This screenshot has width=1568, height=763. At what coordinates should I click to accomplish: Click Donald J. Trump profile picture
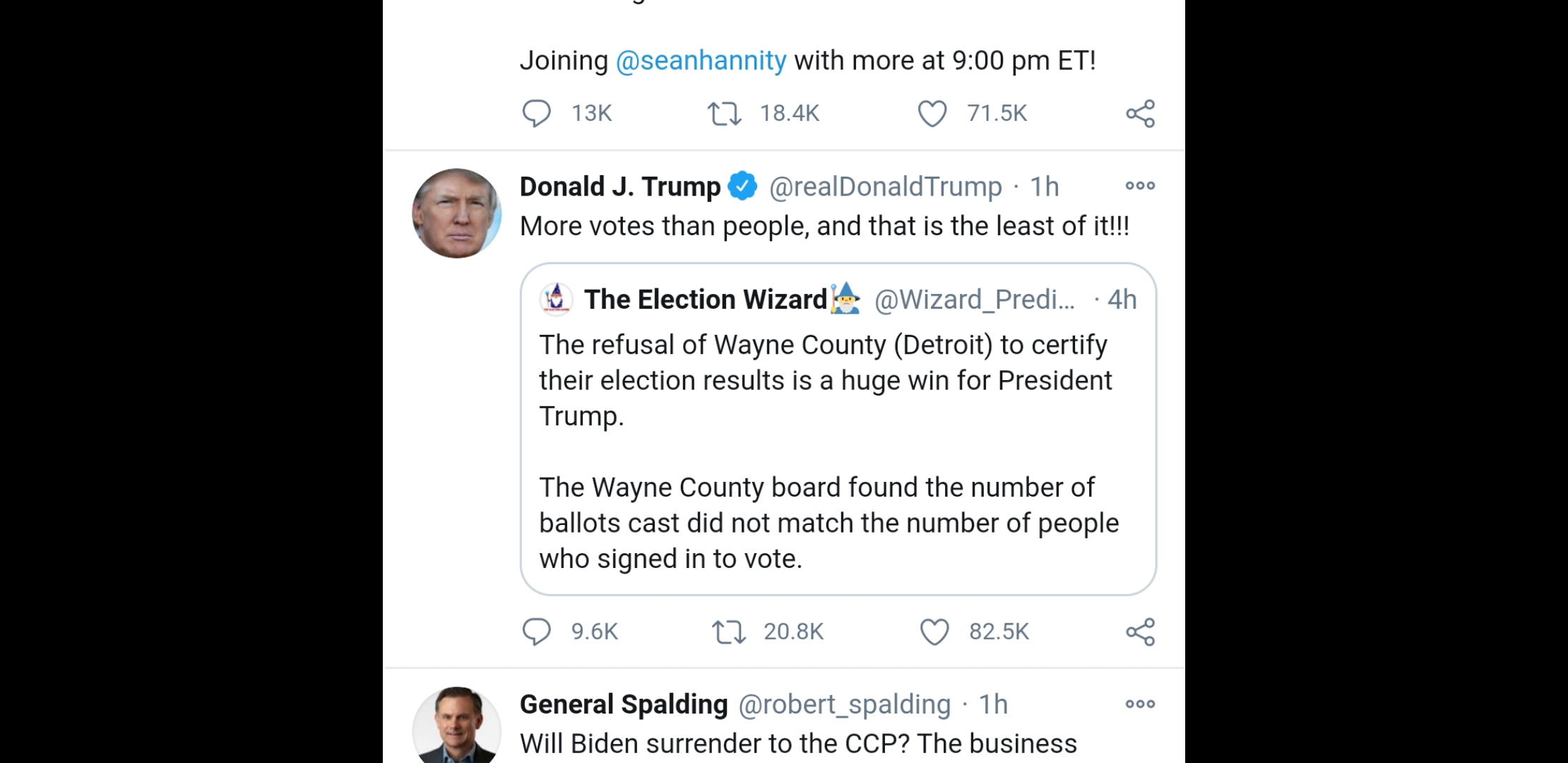coord(457,213)
